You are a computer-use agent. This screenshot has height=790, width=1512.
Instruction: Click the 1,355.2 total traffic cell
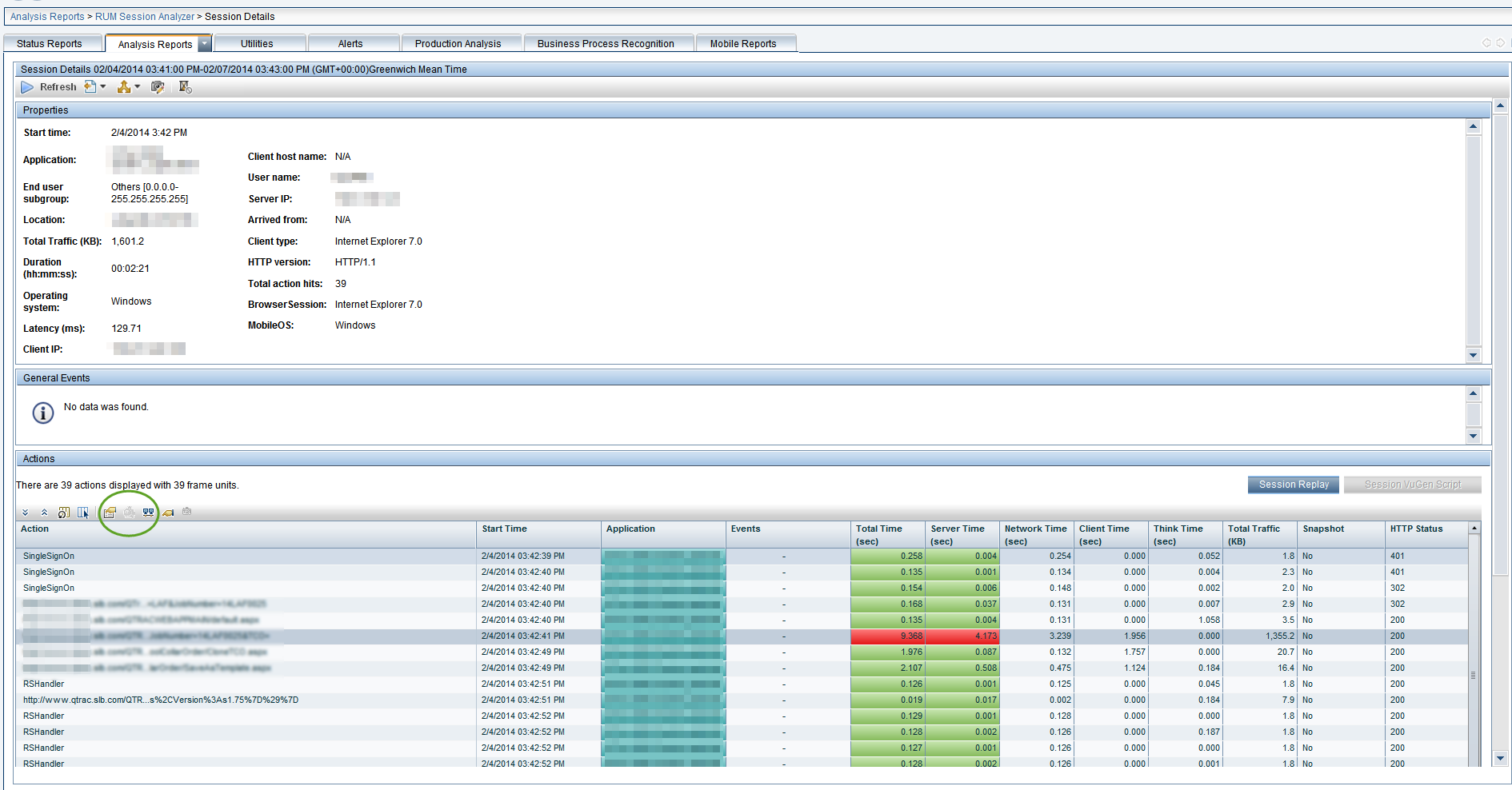[1259, 636]
